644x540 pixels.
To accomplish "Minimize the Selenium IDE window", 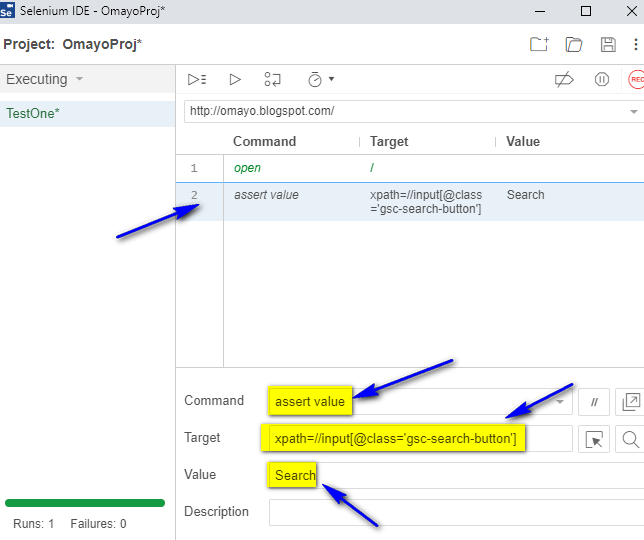I will pyautogui.click(x=540, y=11).
